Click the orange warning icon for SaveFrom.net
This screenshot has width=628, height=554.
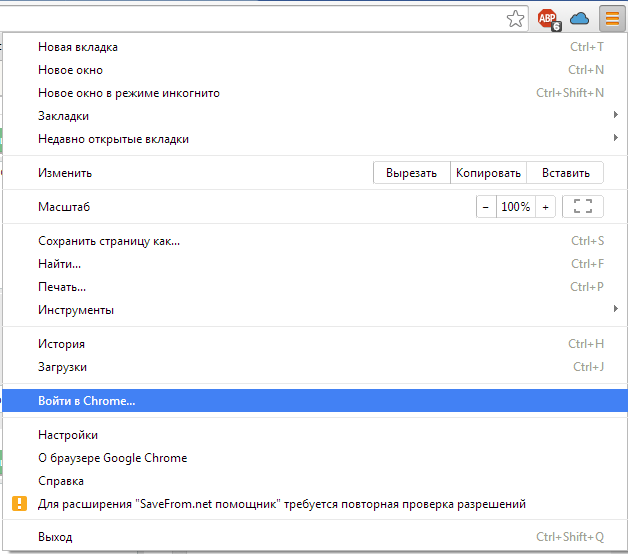coord(19,504)
